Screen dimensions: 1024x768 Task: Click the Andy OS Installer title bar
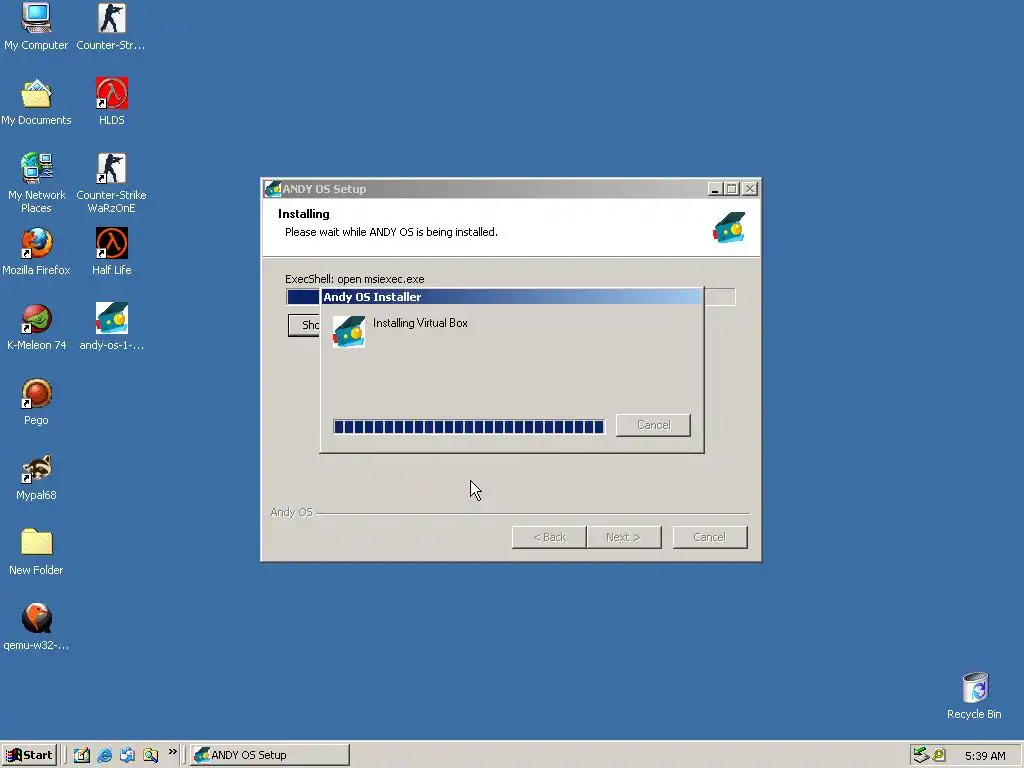(x=512, y=296)
